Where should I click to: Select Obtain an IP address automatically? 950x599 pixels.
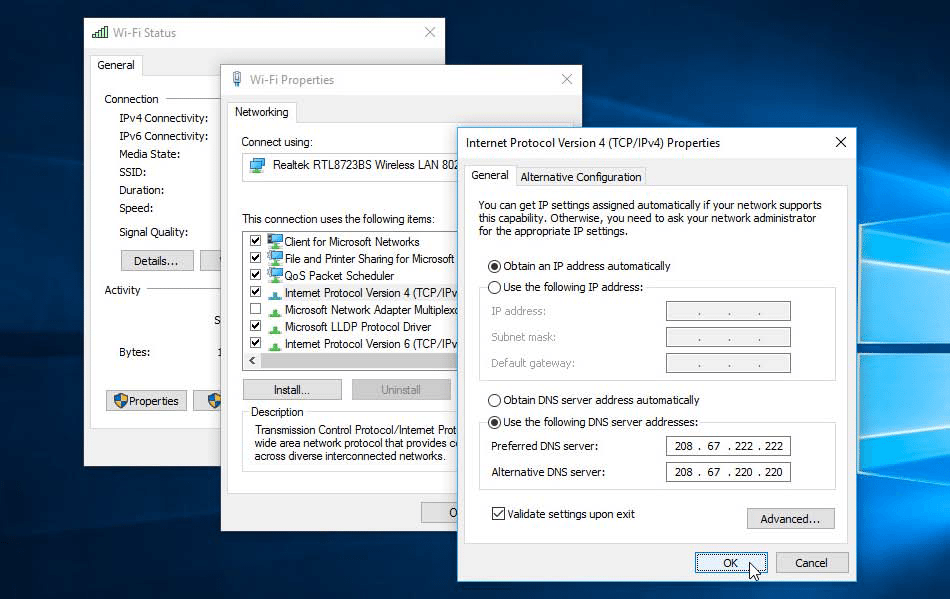tap(494, 266)
